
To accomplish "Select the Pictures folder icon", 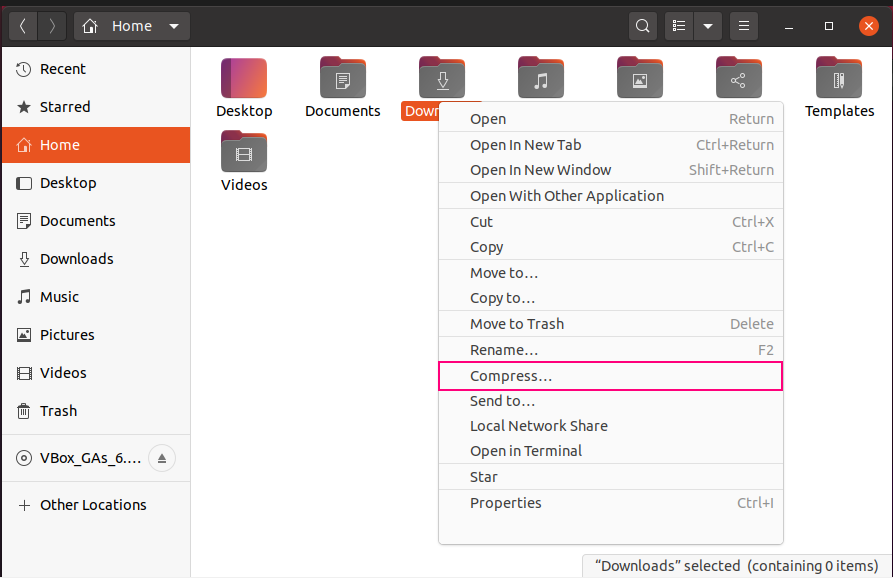I will 640,78.
